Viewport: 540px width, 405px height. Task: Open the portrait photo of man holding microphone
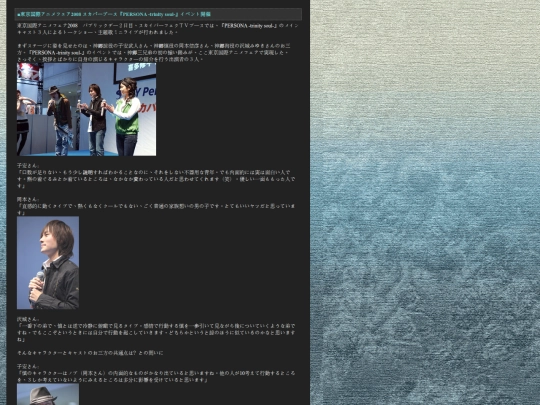[x=48, y=262]
